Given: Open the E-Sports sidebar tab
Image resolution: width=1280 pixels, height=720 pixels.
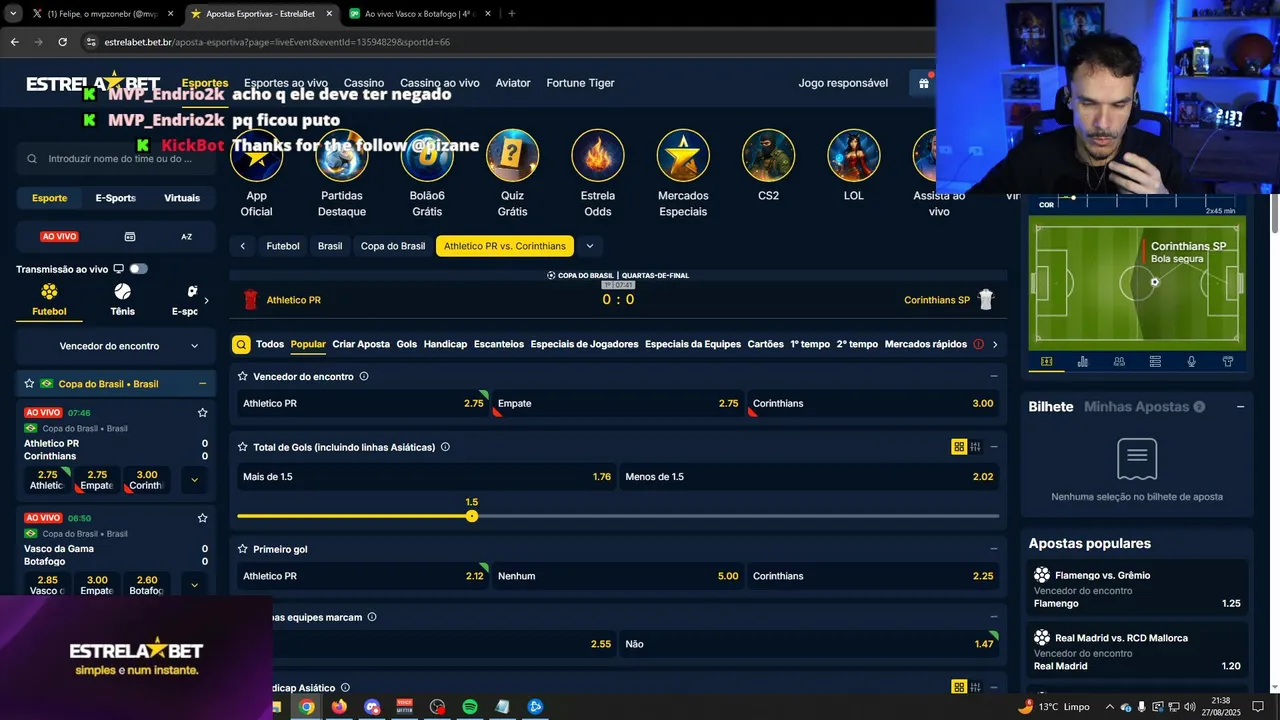Looking at the screenshot, I should [115, 198].
